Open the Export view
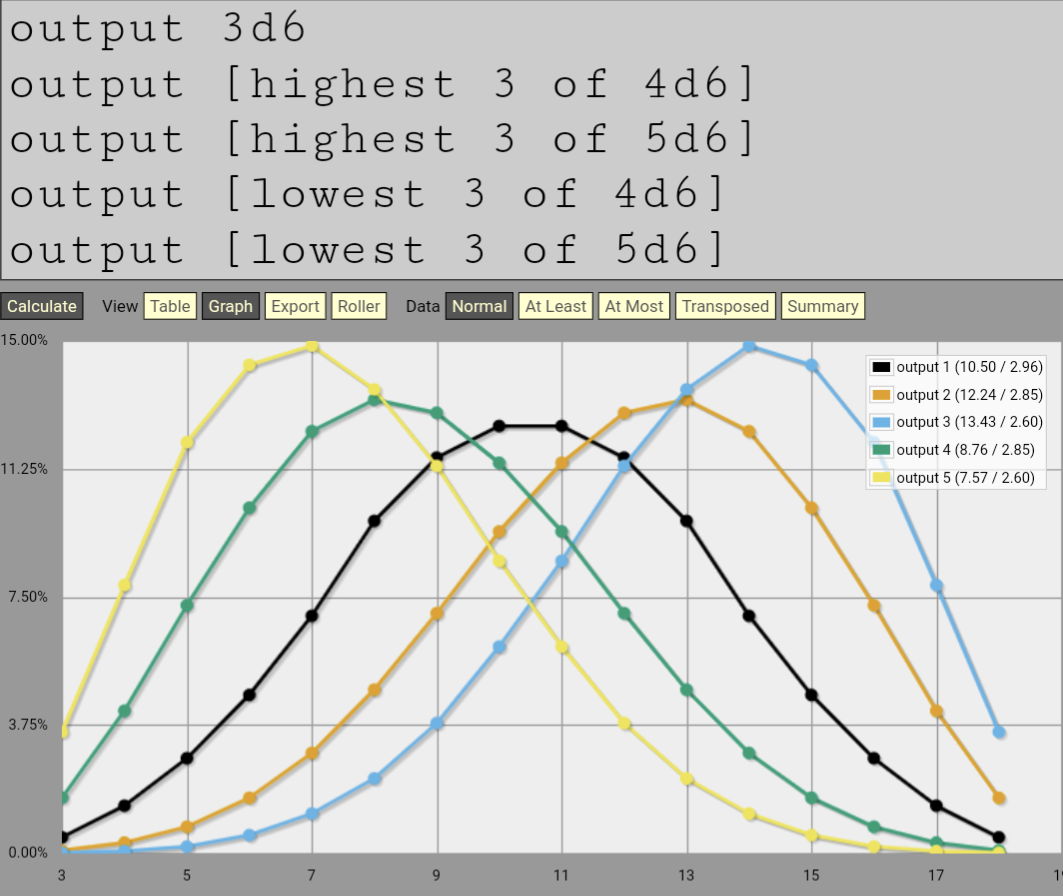 pos(295,306)
